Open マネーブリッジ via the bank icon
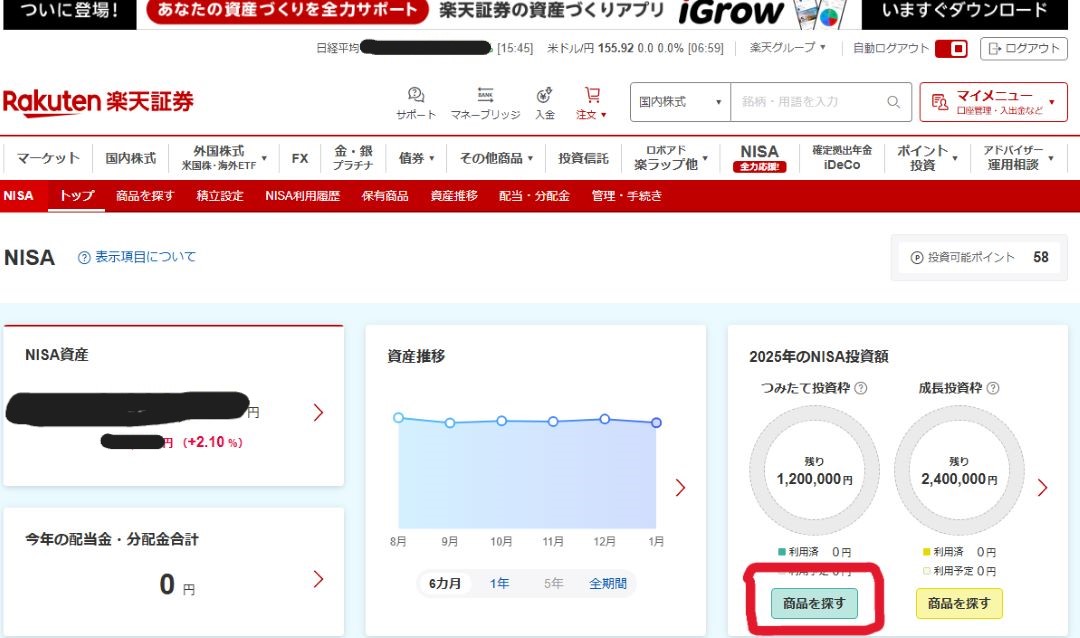Viewport: 1080px width, 638px height. pos(485,93)
